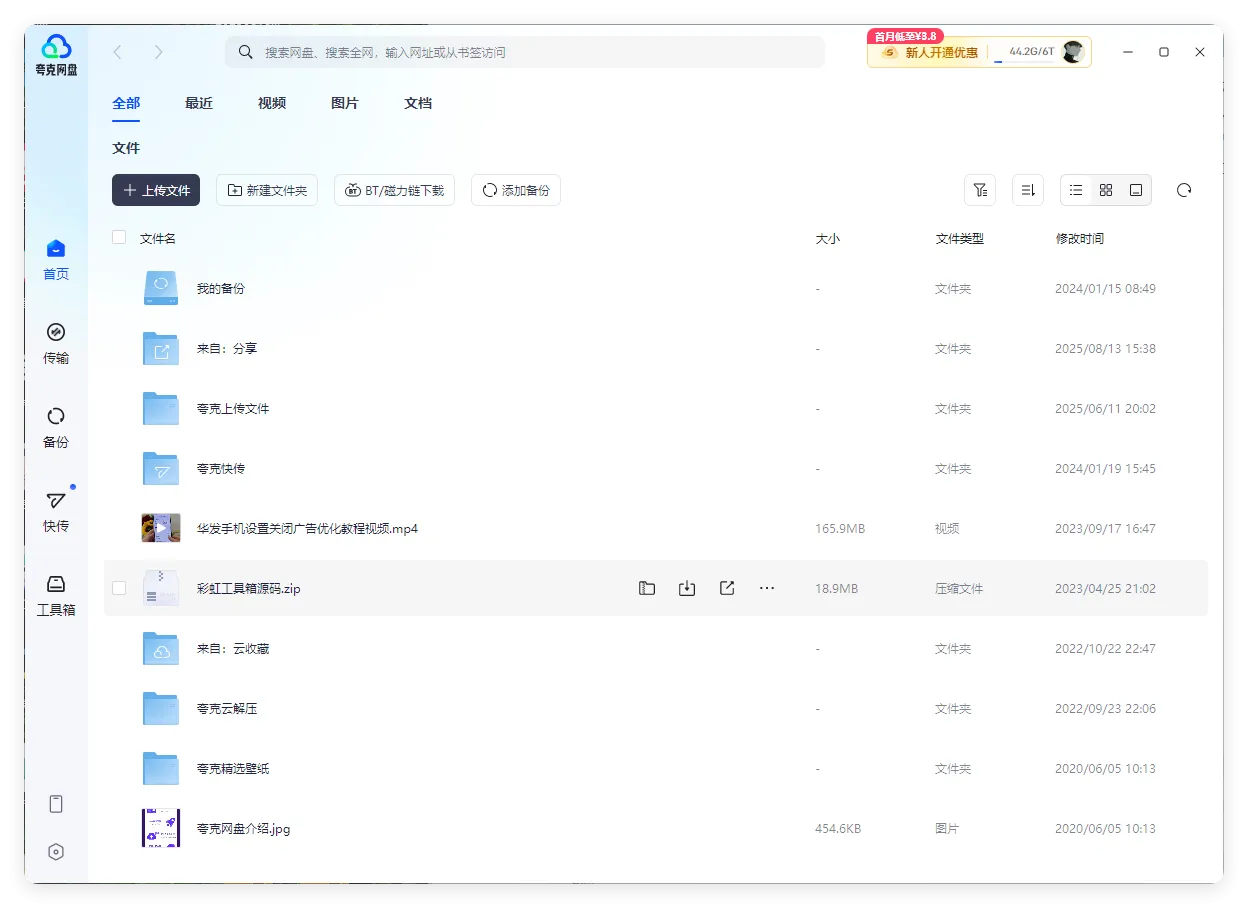Download 彩虹工具箱源码.zip via its download icon
The height and width of the screenshot is (908, 1248).
click(x=687, y=588)
